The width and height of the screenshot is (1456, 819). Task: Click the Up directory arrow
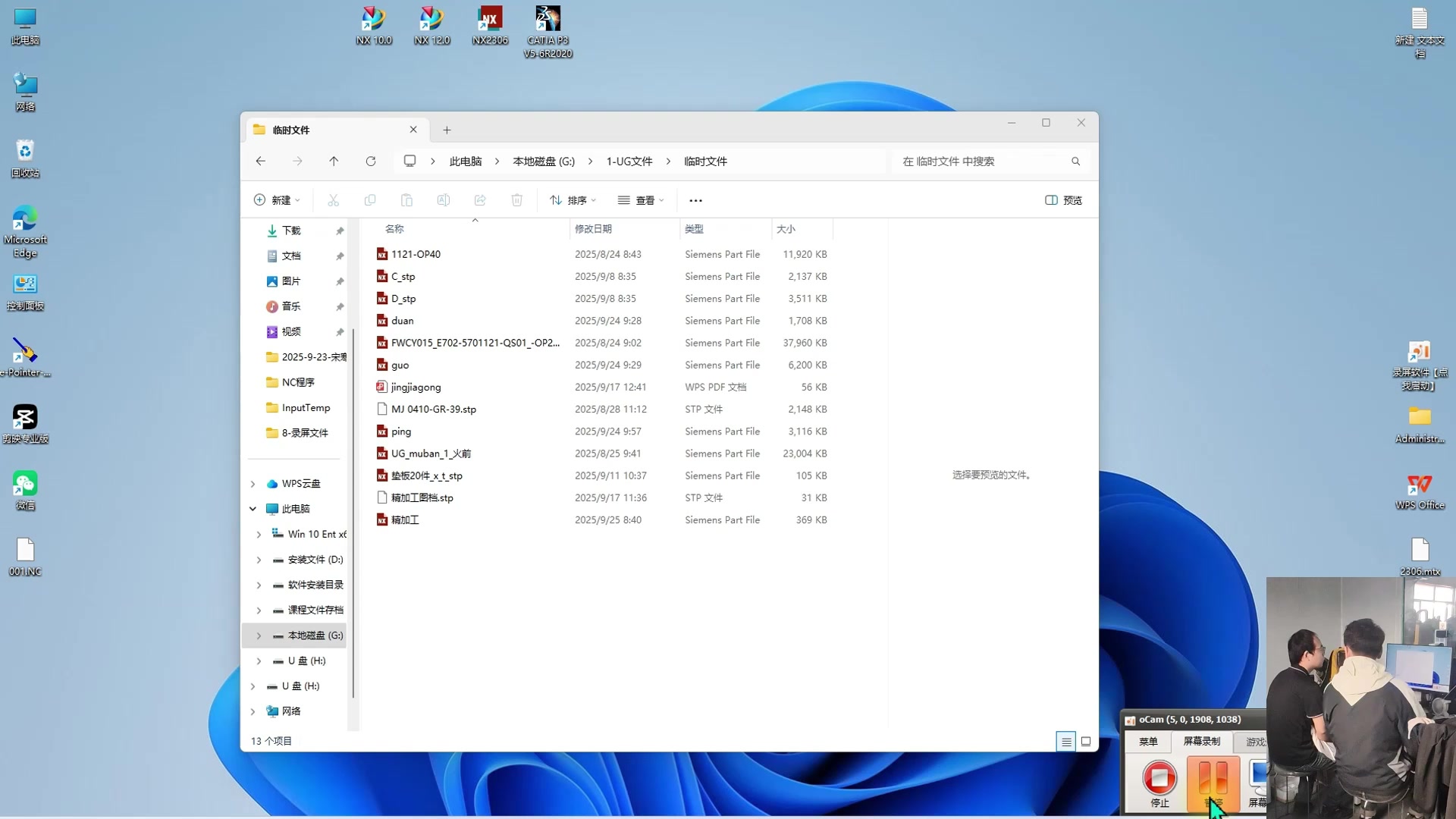[x=334, y=162]
